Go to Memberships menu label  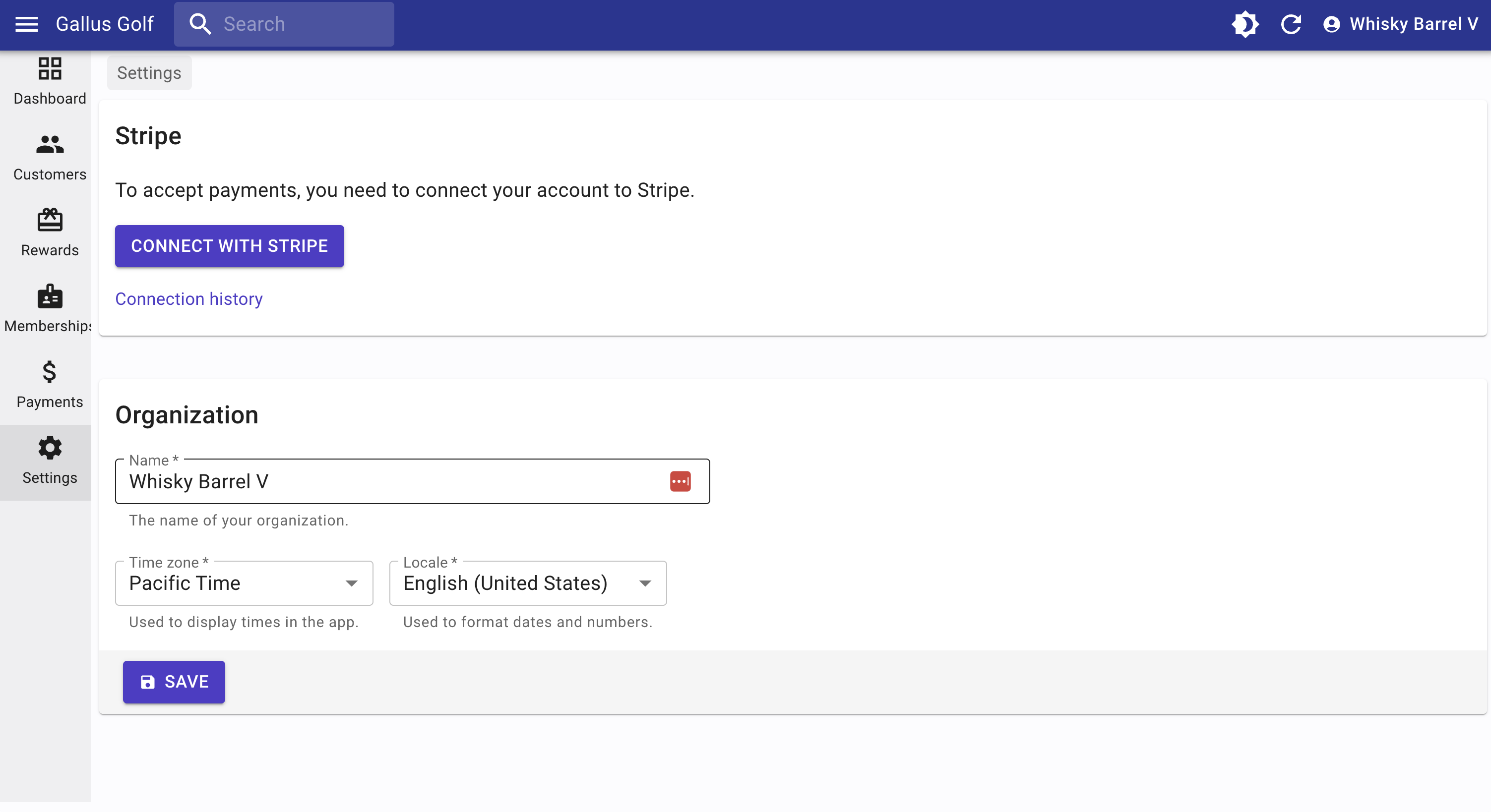48,326
